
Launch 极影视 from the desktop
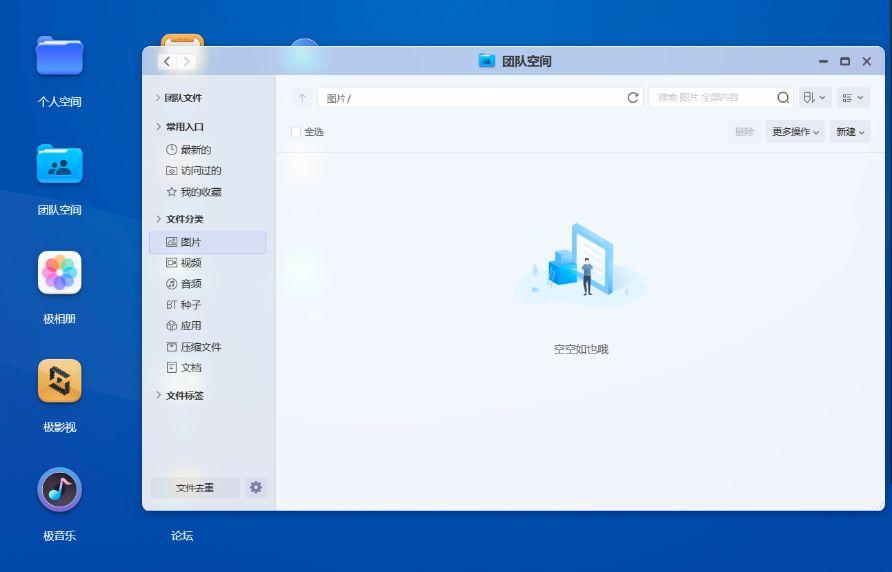coord(60,381)
